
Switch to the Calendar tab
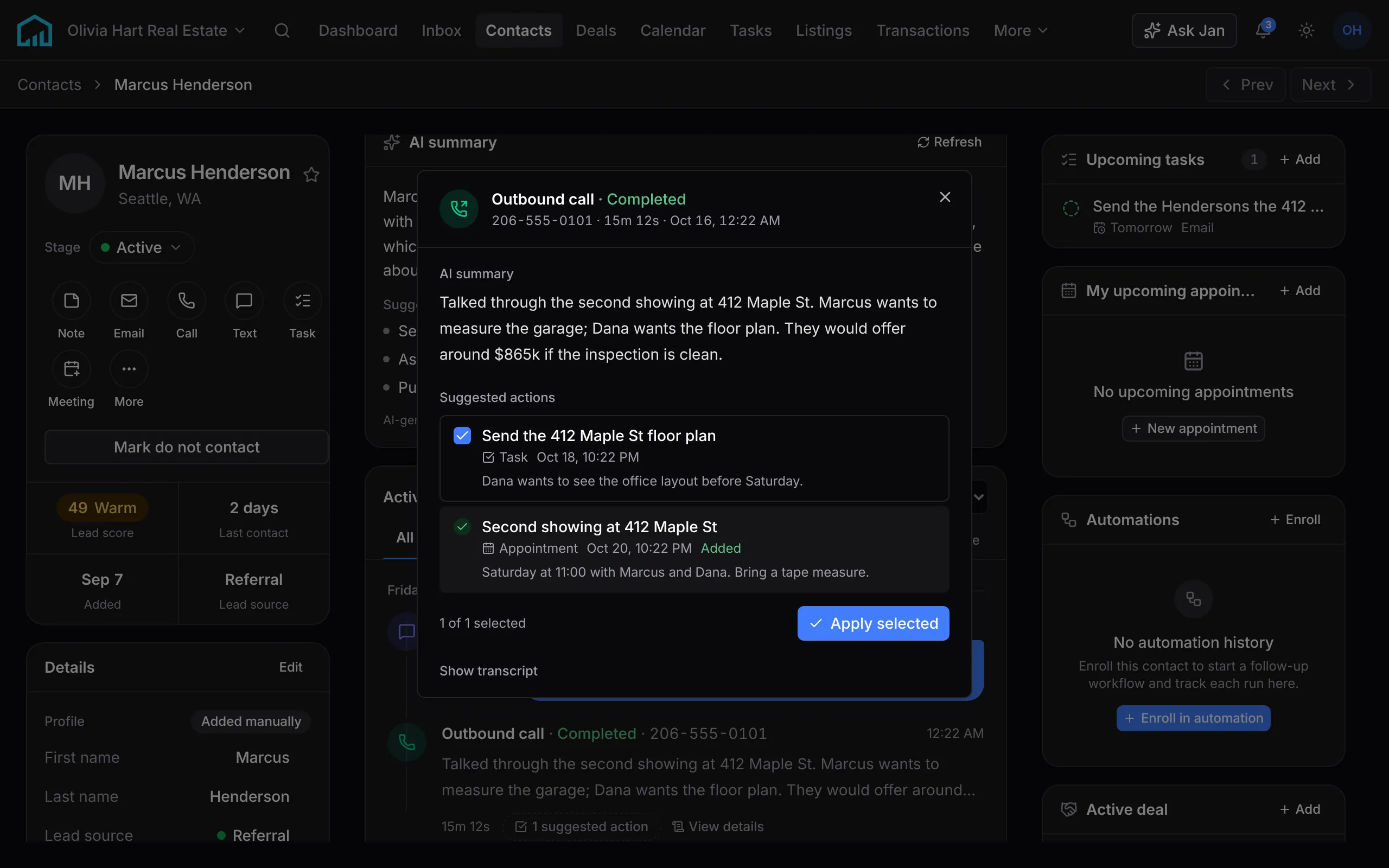(673, 30)
